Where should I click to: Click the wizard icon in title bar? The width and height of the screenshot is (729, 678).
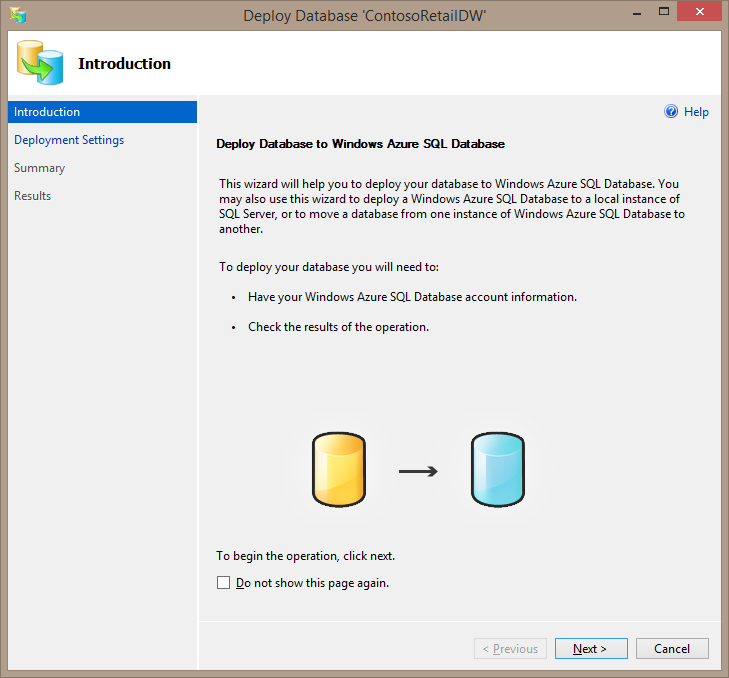(18, 15)
